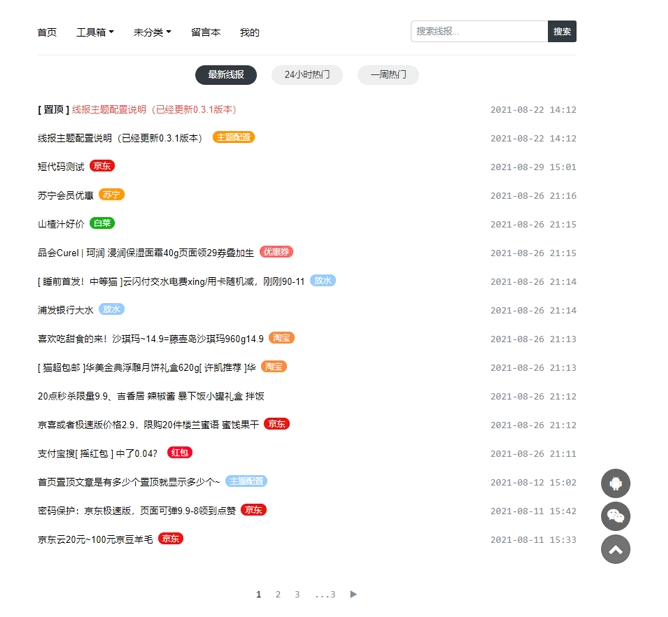Image resolution: width=668 pixels, height=617 pixels.
Task: Switch to the 24小时热门 tab
Action: [306, 75]
